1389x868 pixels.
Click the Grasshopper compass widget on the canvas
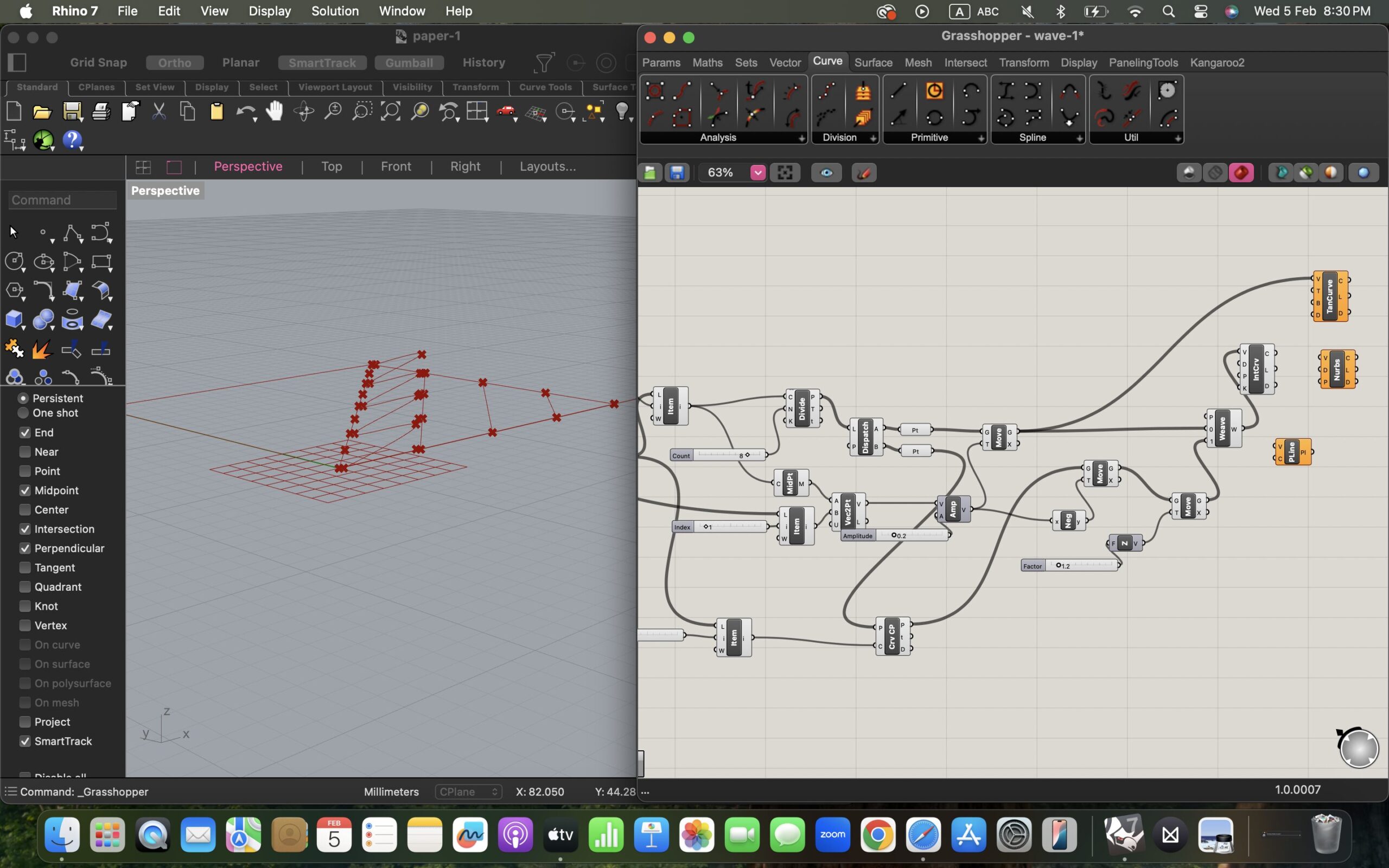point(1358,748)
